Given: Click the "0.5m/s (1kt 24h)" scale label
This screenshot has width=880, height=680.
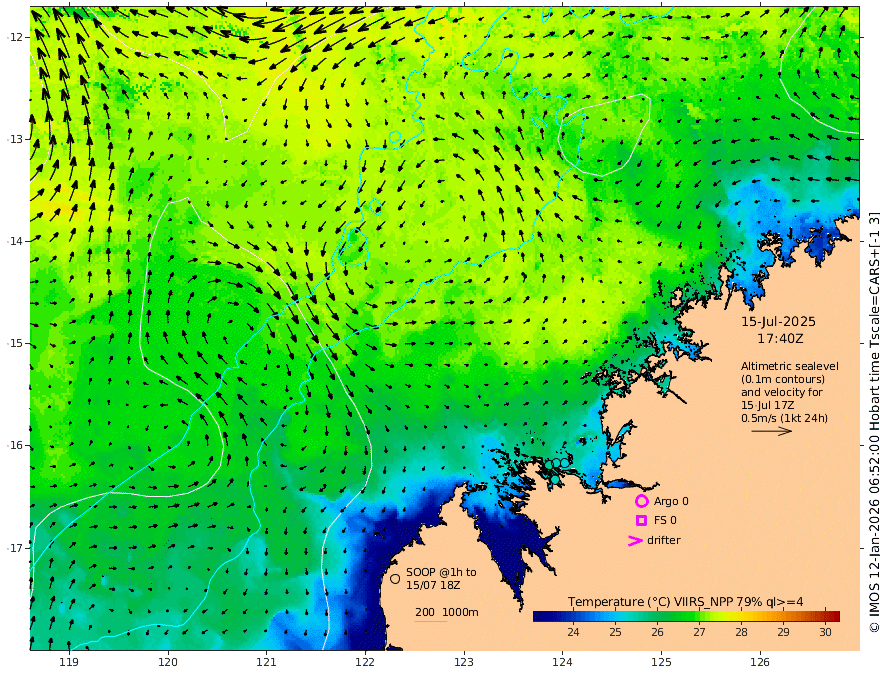Looking at the screenshot, I should [x=785, y=418].
